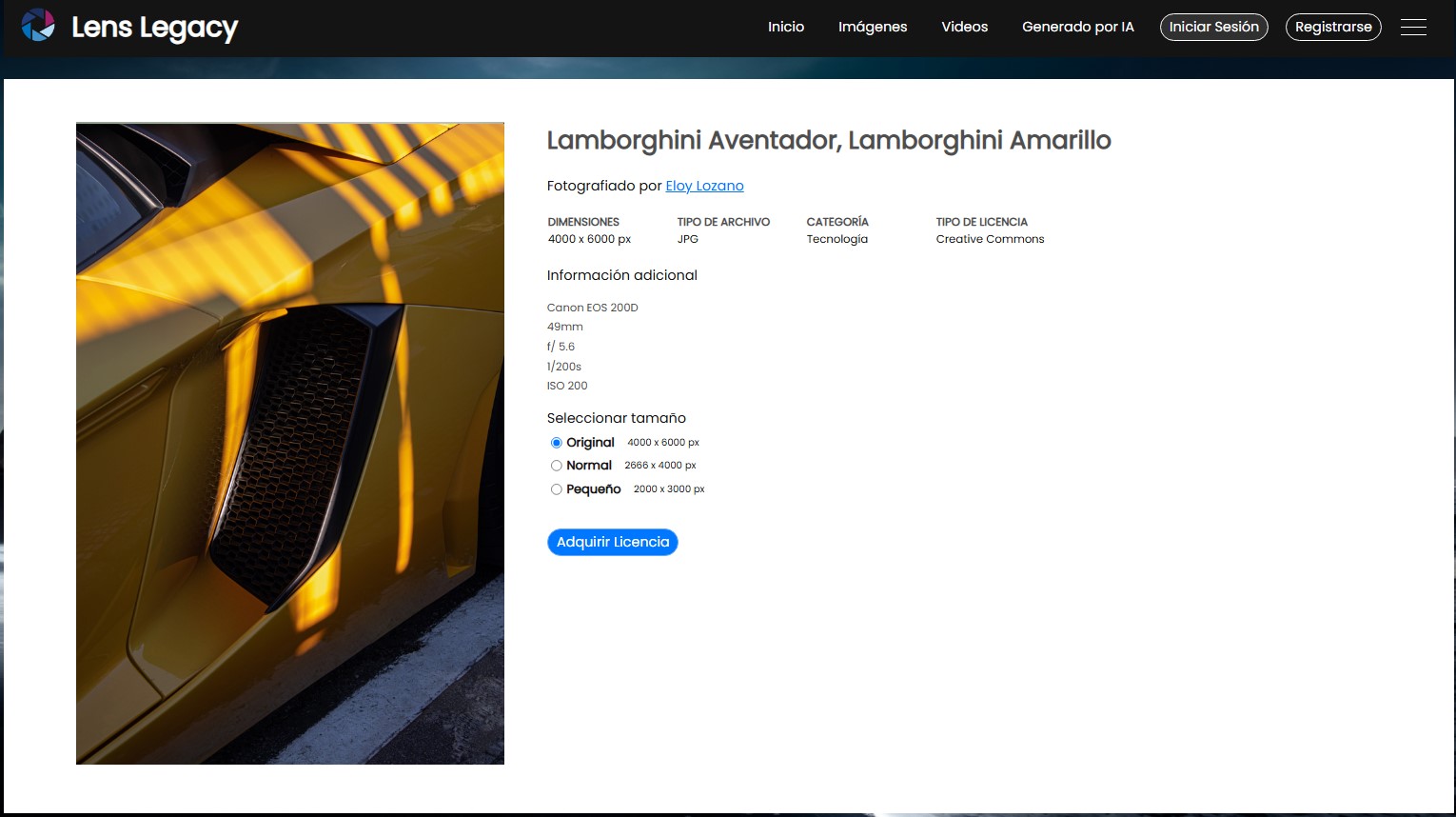Open the Generado por IA page
Screen dimensions: 1456x817
(x=1077, y=27)
